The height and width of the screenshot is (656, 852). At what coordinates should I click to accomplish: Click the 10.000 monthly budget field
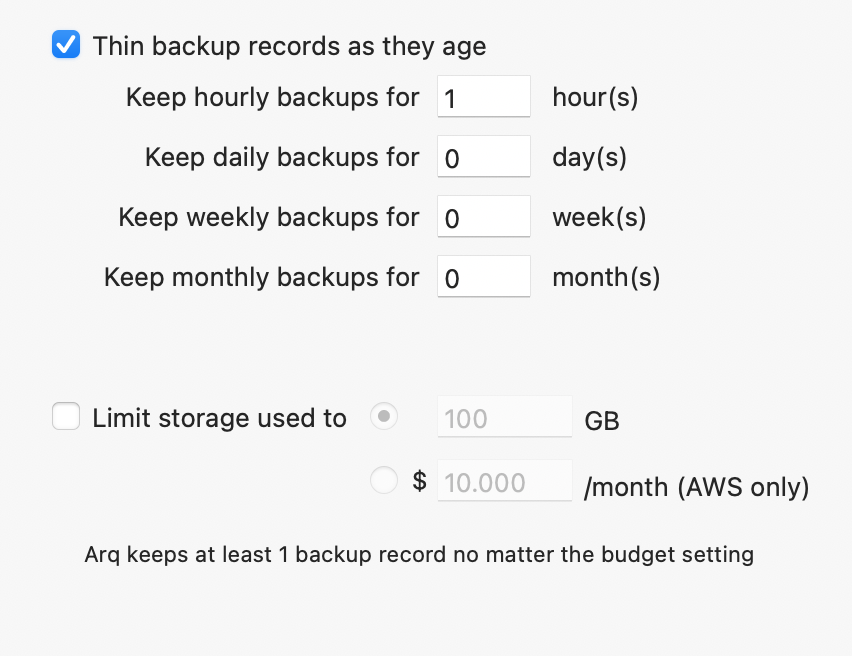tap(505, 482)
